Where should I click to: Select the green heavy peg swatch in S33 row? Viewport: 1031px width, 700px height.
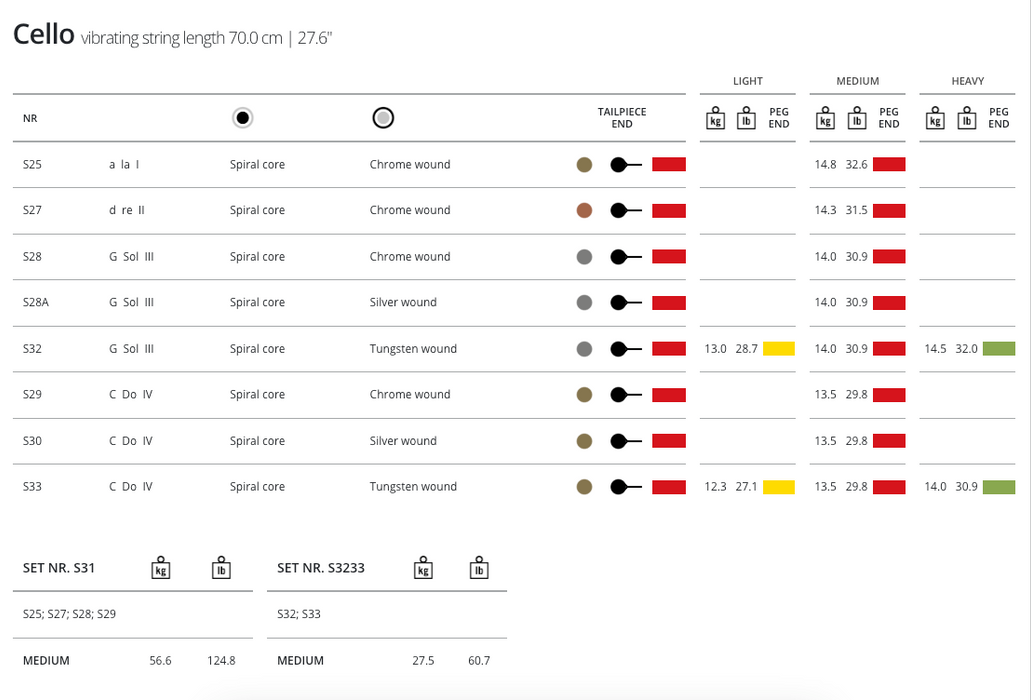[x=999, y=487]
